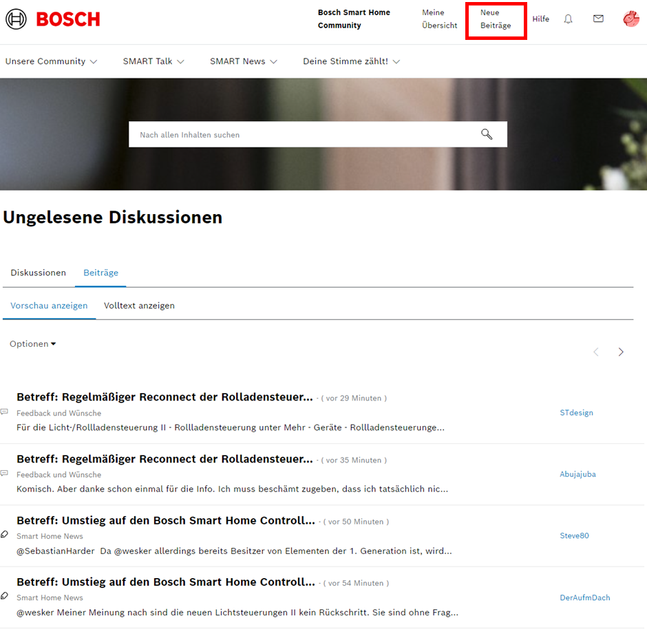This screenshot has height=638, width=647.
Task: Open notifications bell icon
Action: tap(568, 19)
